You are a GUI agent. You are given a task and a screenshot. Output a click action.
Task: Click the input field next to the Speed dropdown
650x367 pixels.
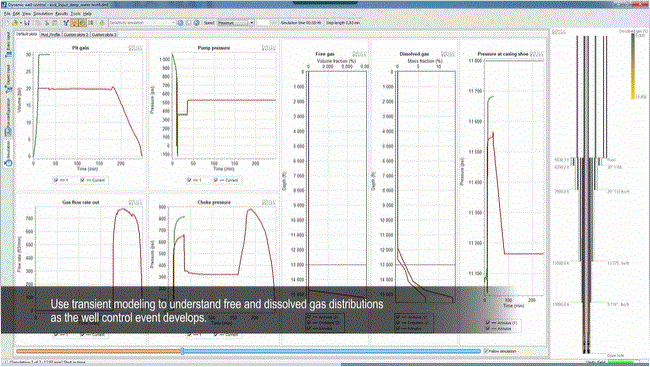[264, 23]
